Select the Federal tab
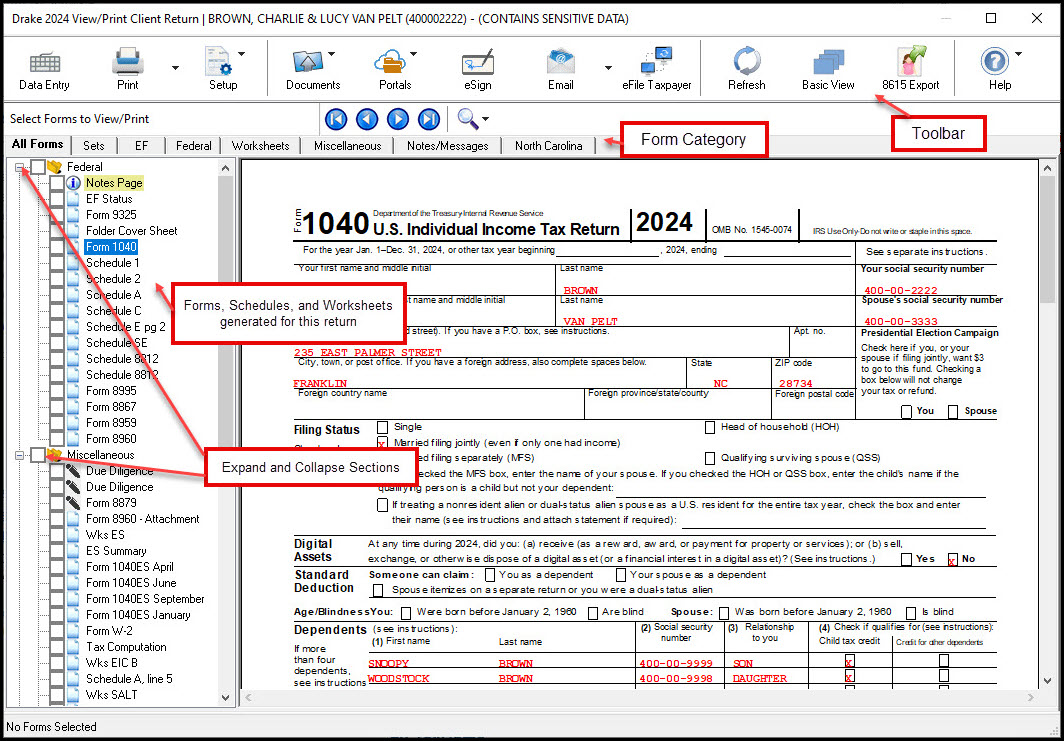Screen dimensions: 1064x741 tap(193, 146)
